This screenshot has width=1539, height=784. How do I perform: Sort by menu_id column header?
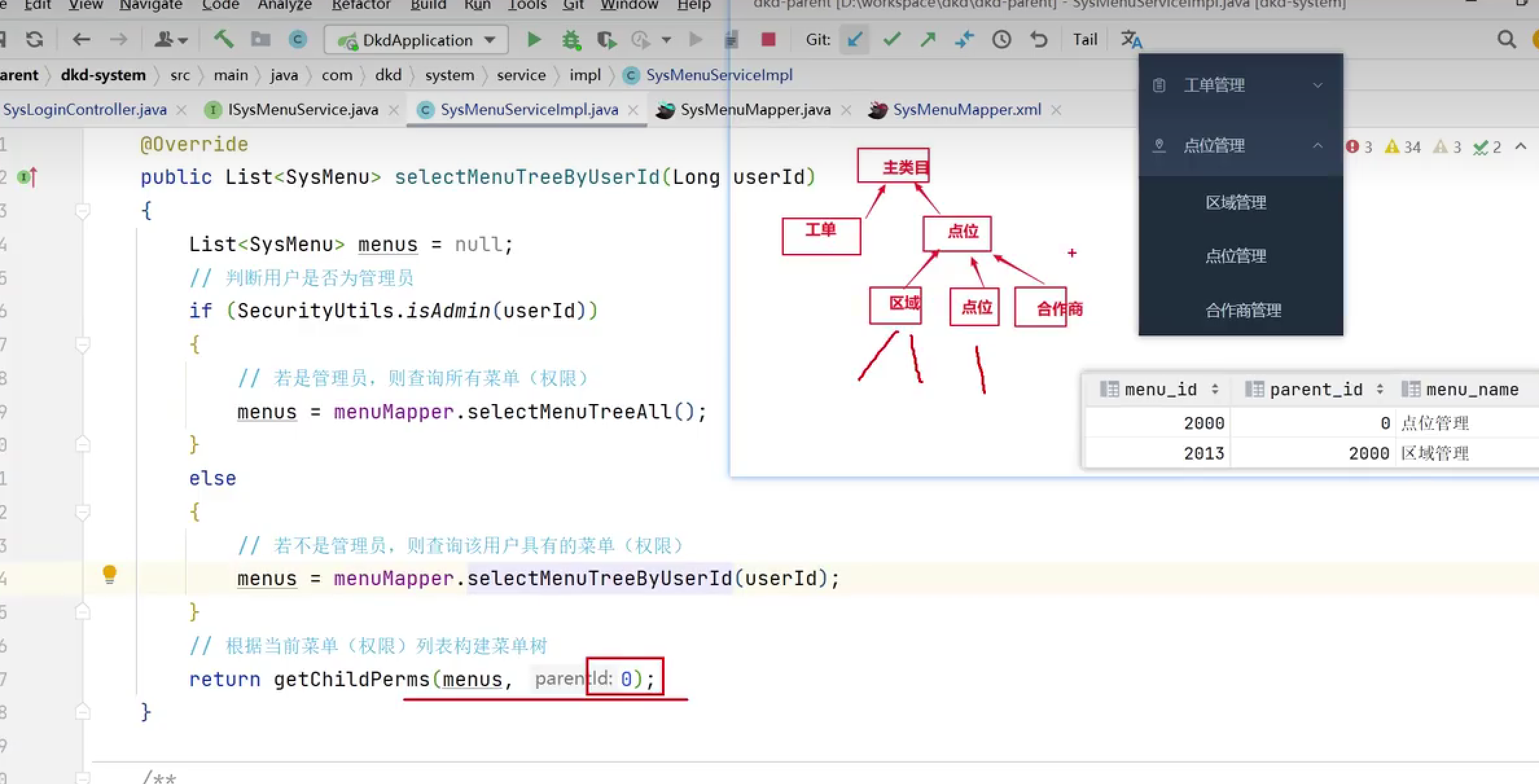click(1158, 390)
